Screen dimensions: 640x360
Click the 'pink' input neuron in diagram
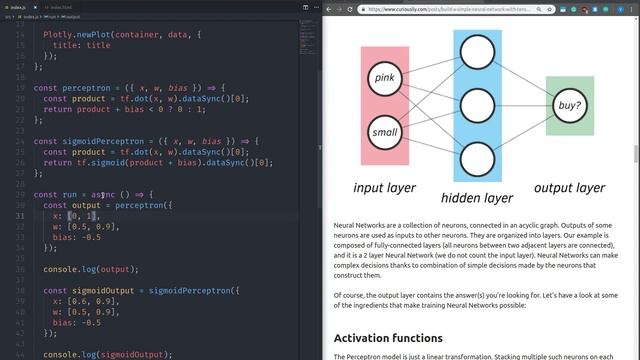[x=384, y=79]
